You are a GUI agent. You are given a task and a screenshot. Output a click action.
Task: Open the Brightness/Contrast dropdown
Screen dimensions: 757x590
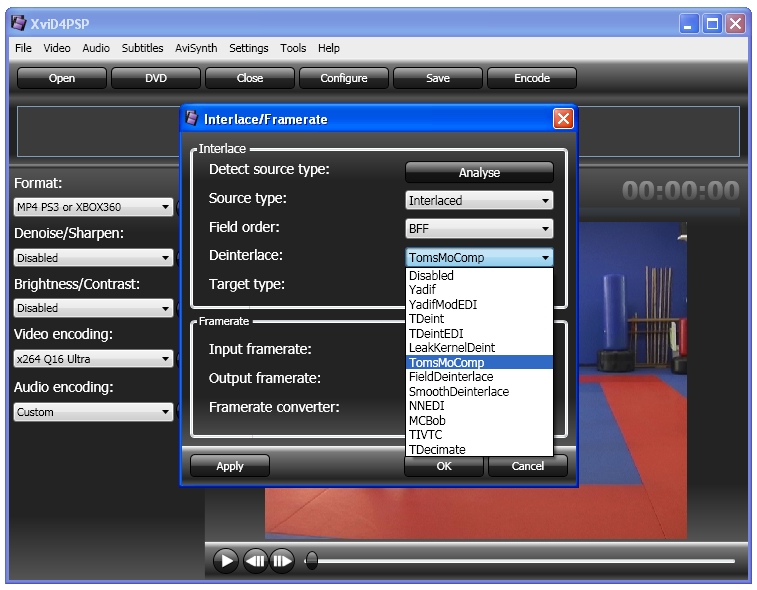click(93, 308)
